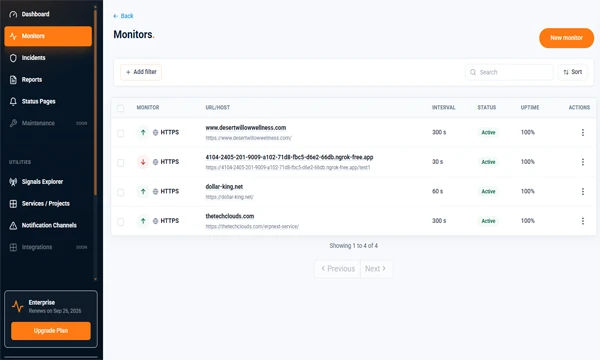Screen dimensions: 600x360
Task: Click the Active status badge for dollar-king.net
Action: tap(488, 191)
